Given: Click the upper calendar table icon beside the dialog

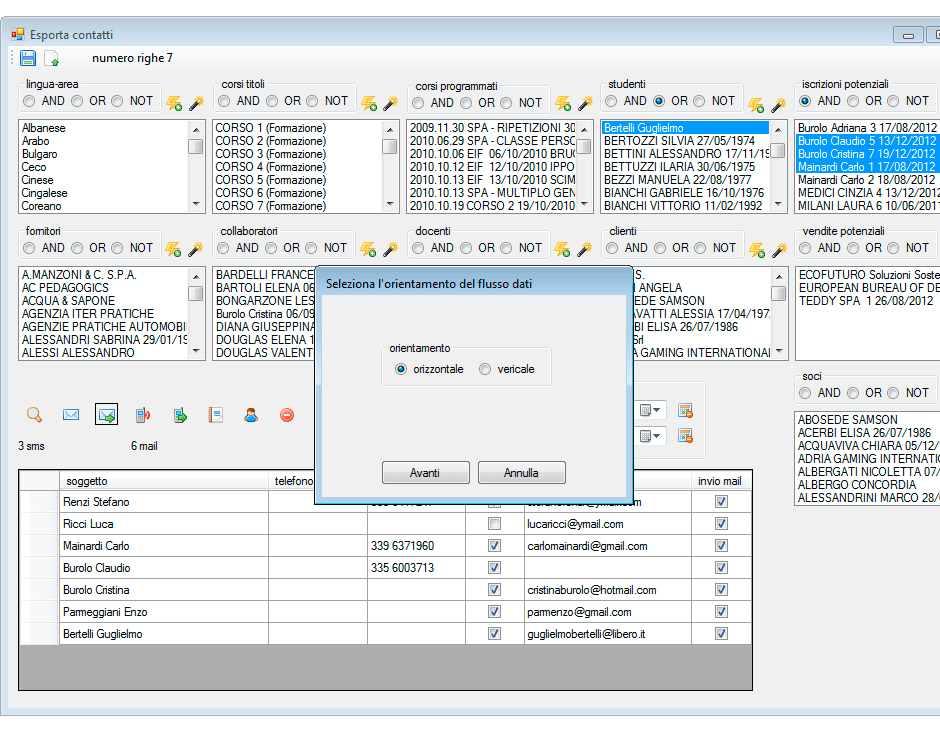Looking at the screenshot, I should tap(685, 410).
